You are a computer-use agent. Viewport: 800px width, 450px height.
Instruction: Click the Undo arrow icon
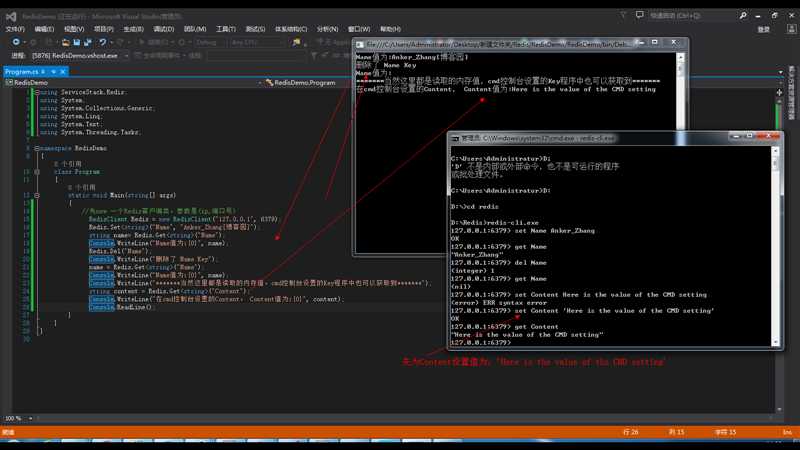click(x=103, y=42)
